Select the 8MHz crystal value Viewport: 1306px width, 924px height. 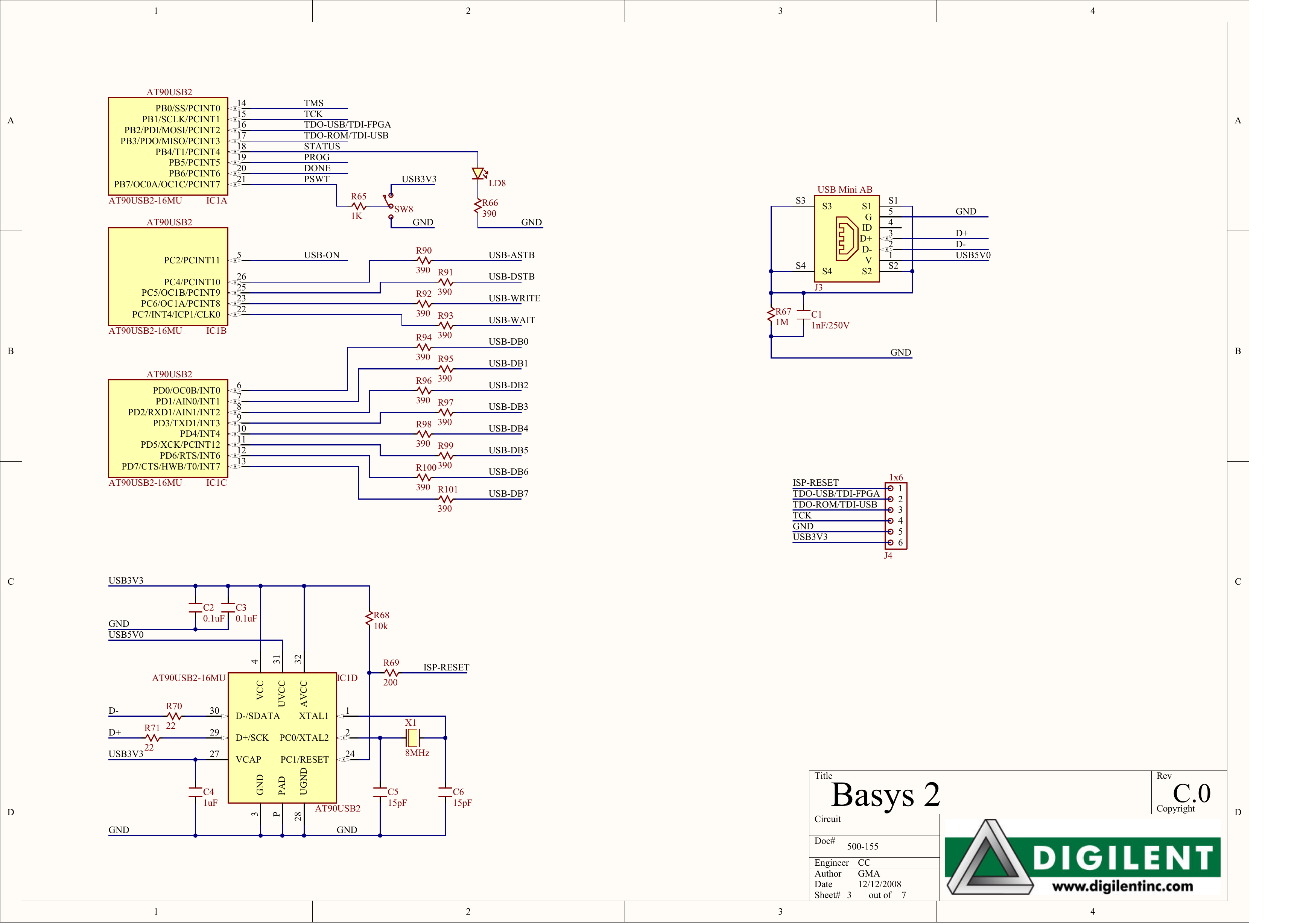(x=417, y=753)
